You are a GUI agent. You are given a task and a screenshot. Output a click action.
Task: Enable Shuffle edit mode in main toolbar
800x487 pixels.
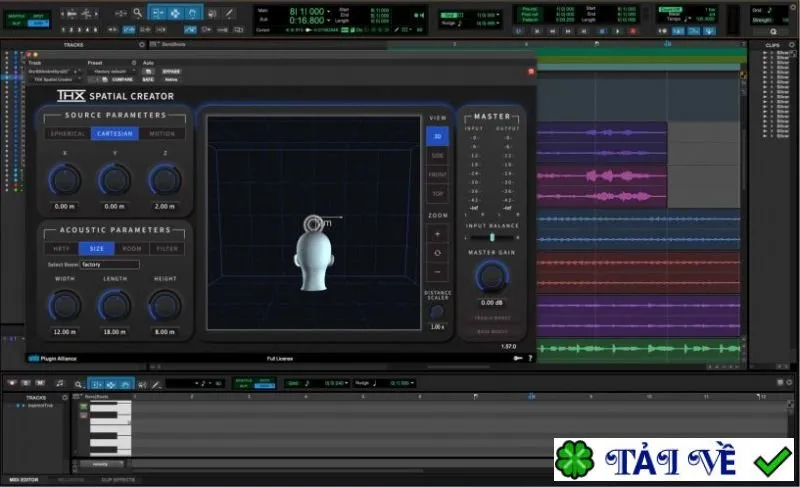click(x=17, y=16)
